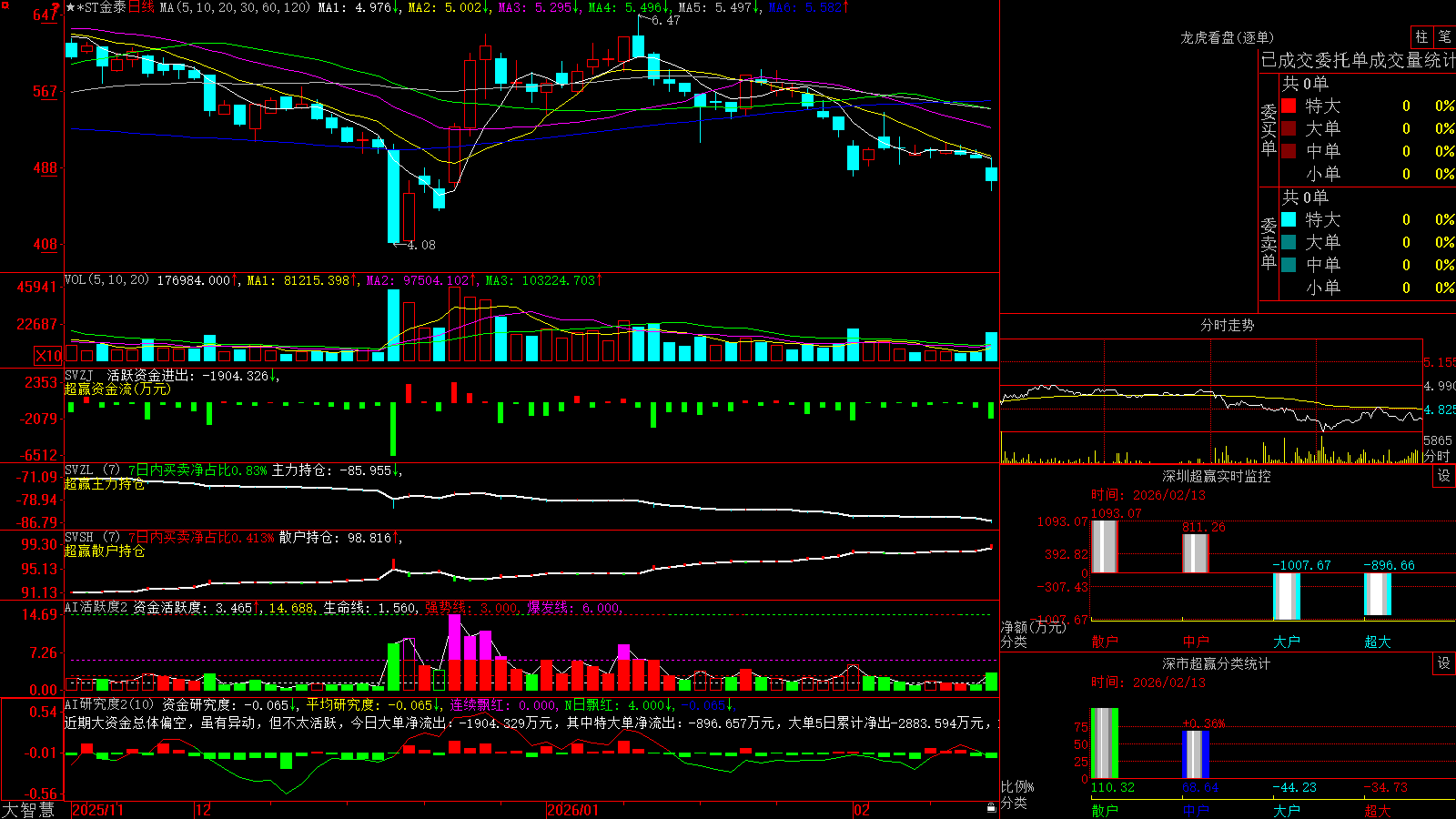This screenshot has height=819, width=1456.
Task: Select the 12 month marker on timeline
Action: pyautogui.click(x=203, y=810)
